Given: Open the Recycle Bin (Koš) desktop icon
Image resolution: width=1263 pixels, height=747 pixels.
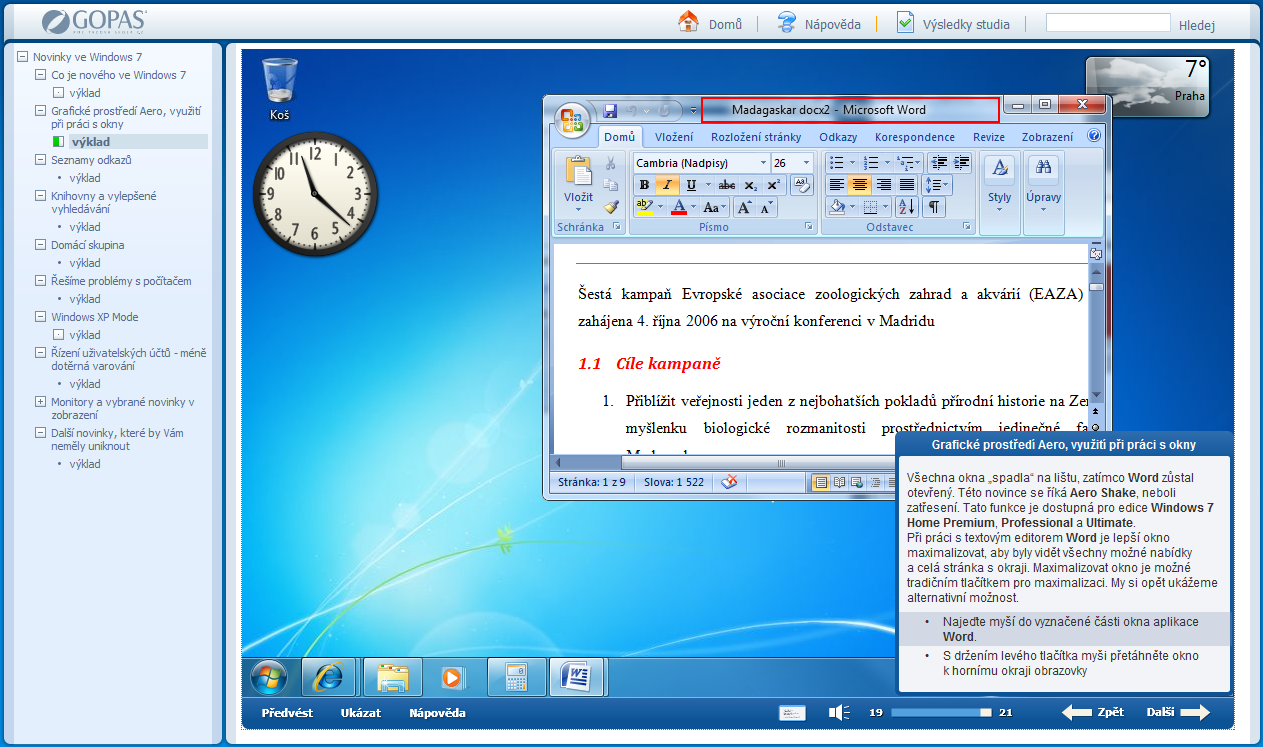Looking at the screenshot, I should (x=280, y=89).
